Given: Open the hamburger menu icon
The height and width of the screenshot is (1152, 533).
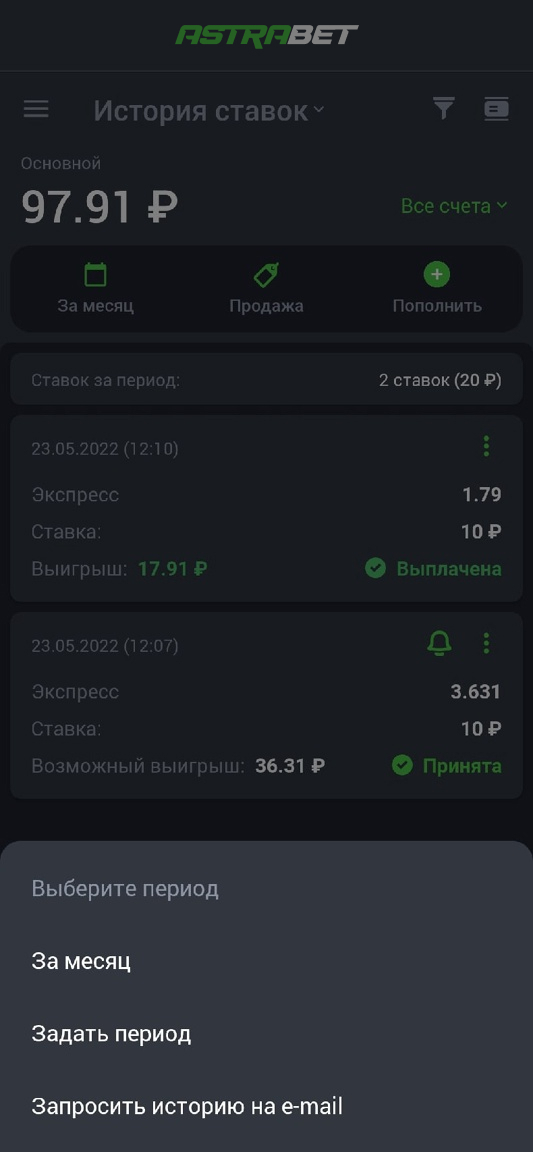Looking at the screenshot, I should click(36, 110).
